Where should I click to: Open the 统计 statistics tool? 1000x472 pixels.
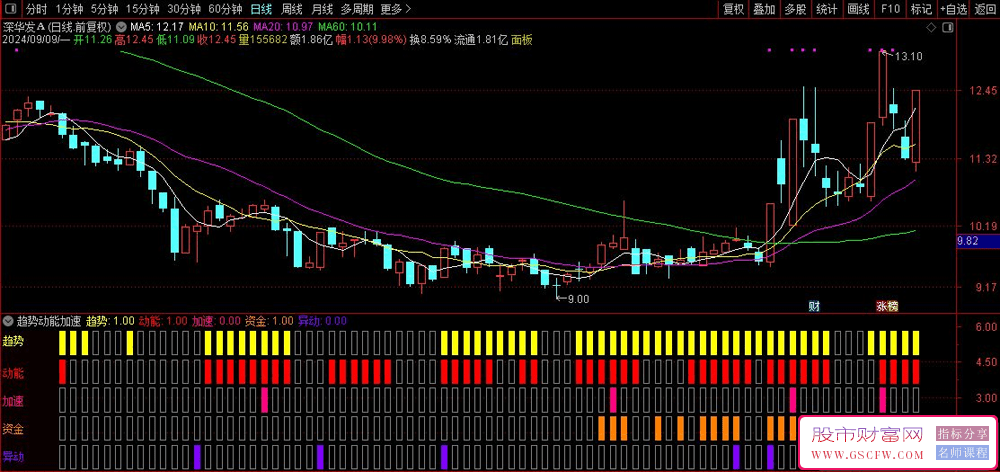827,9
